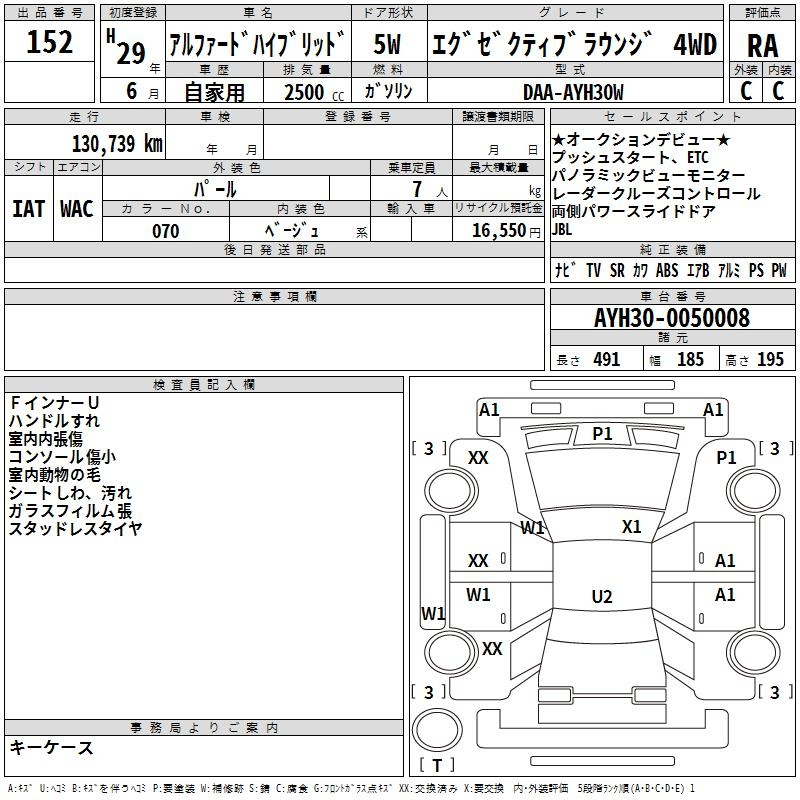Select the 注意事項欄 header
The width and height of the screenshot is (800, 800).
[x=275, y=296]
